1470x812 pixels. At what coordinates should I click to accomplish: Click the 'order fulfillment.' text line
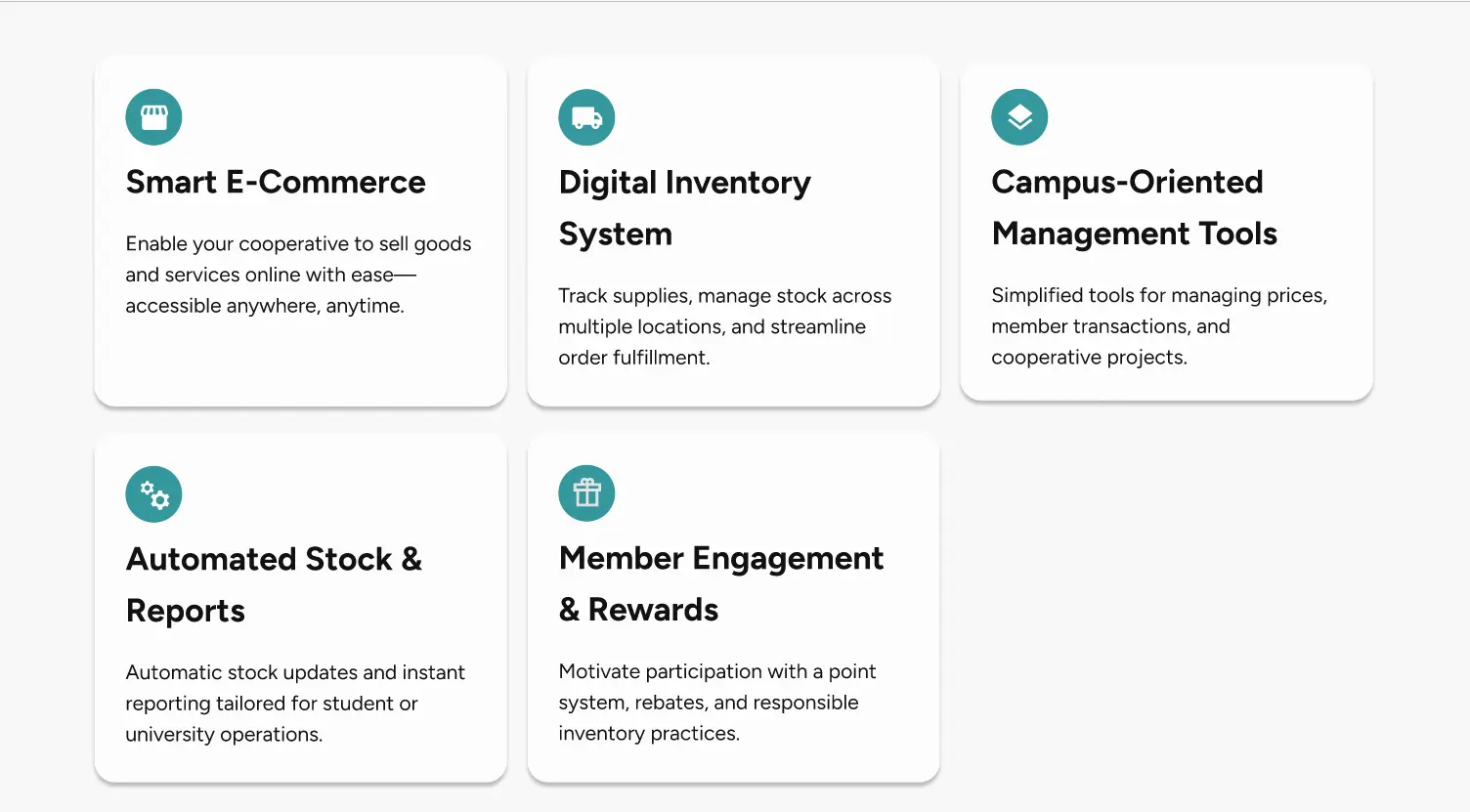pyautogui.click(x=634, y=358)
